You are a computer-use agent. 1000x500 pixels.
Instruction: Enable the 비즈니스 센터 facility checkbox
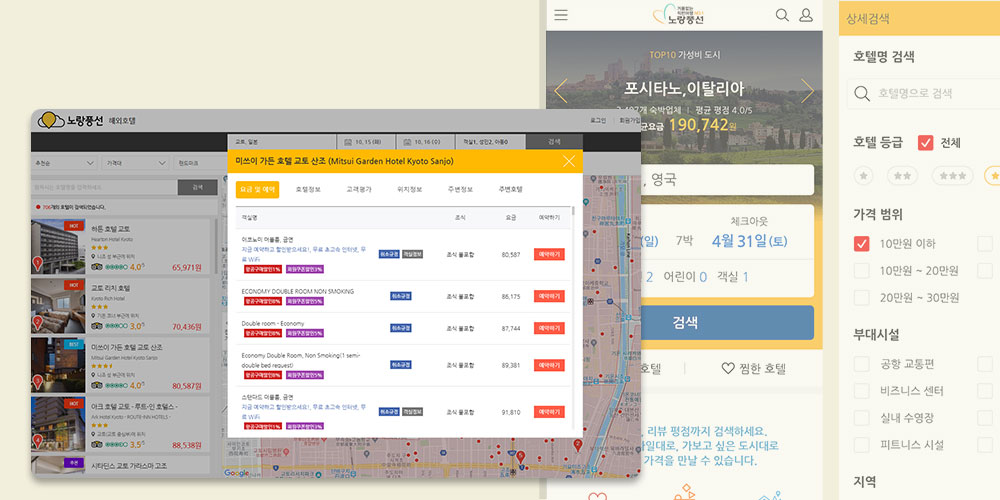(862, 391)
